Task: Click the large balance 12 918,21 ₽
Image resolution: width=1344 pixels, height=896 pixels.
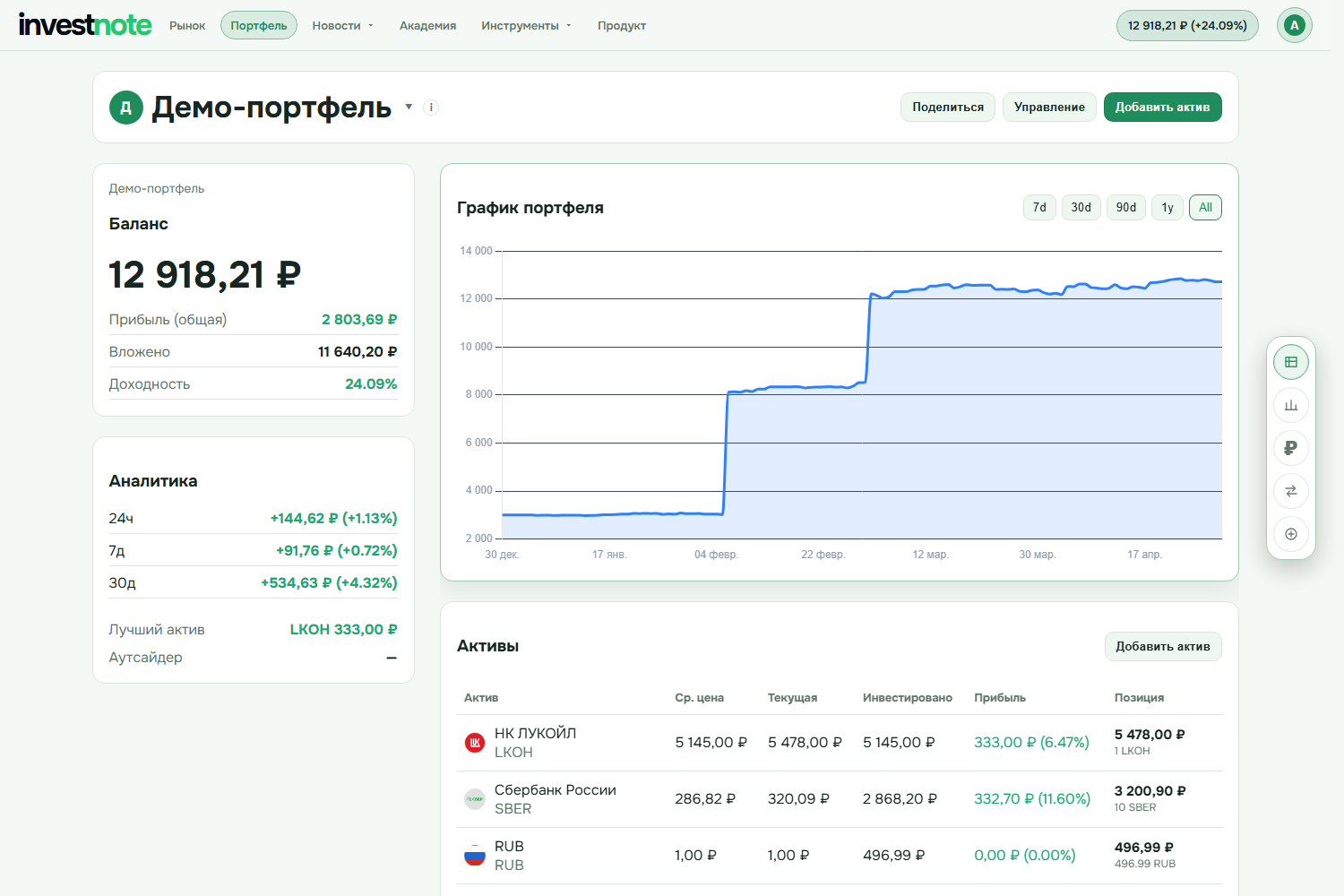Action: [x=204, y=275]
